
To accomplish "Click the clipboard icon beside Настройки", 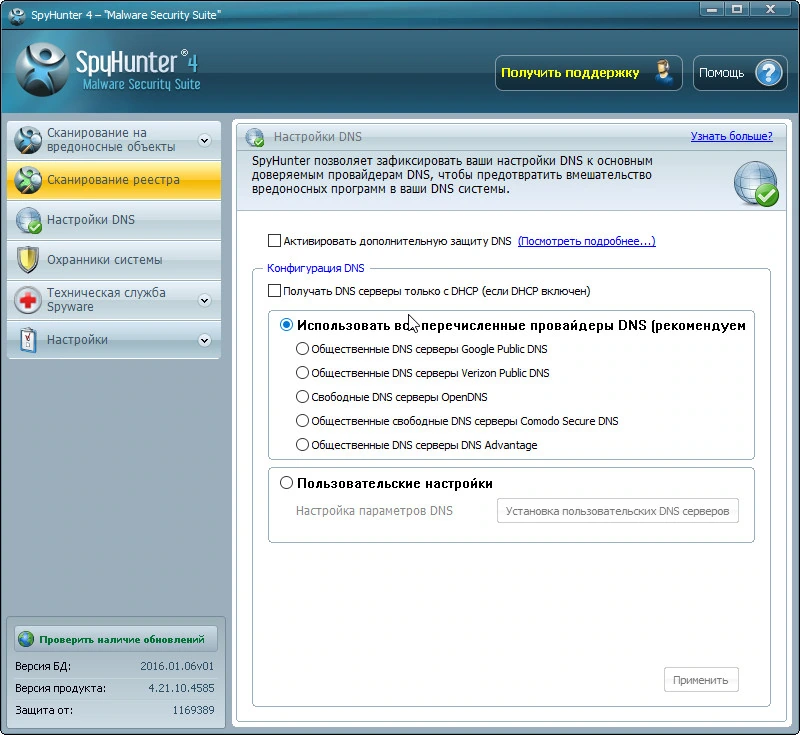I will point(28,340).
